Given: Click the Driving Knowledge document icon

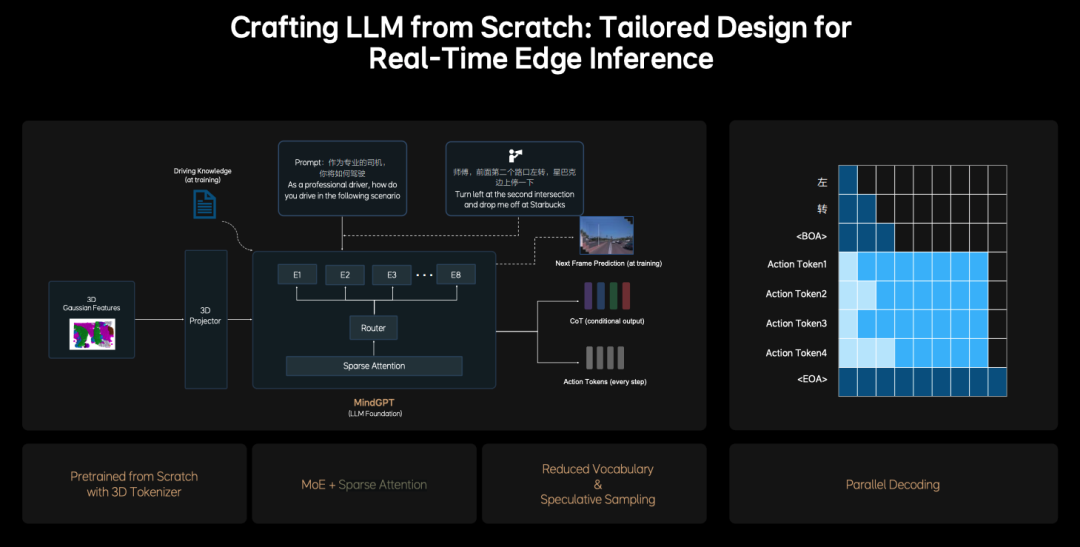Looking at the screenshot, I should pos(203,203).
